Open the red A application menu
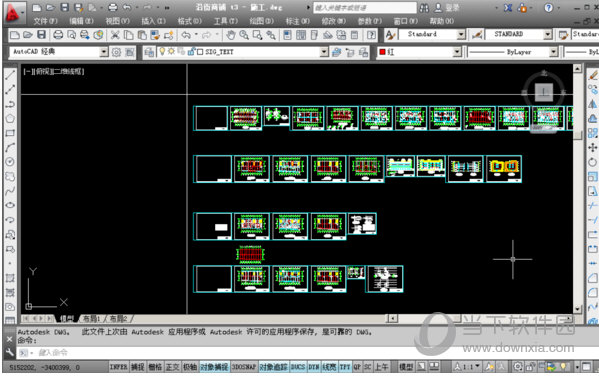This screenshot has height=377, width=599. coord(14,12)
